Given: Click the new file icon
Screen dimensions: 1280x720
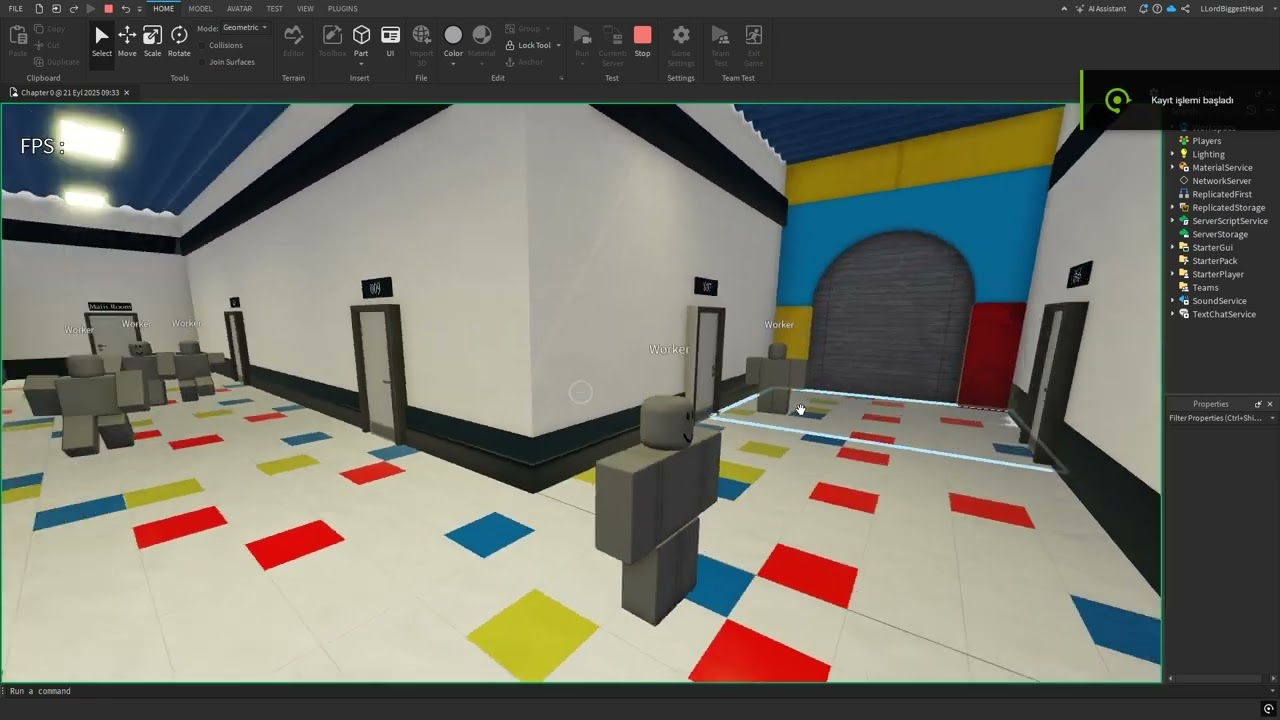Looking at the screenshot, I should pyautogui.click(x=39, y=8).
